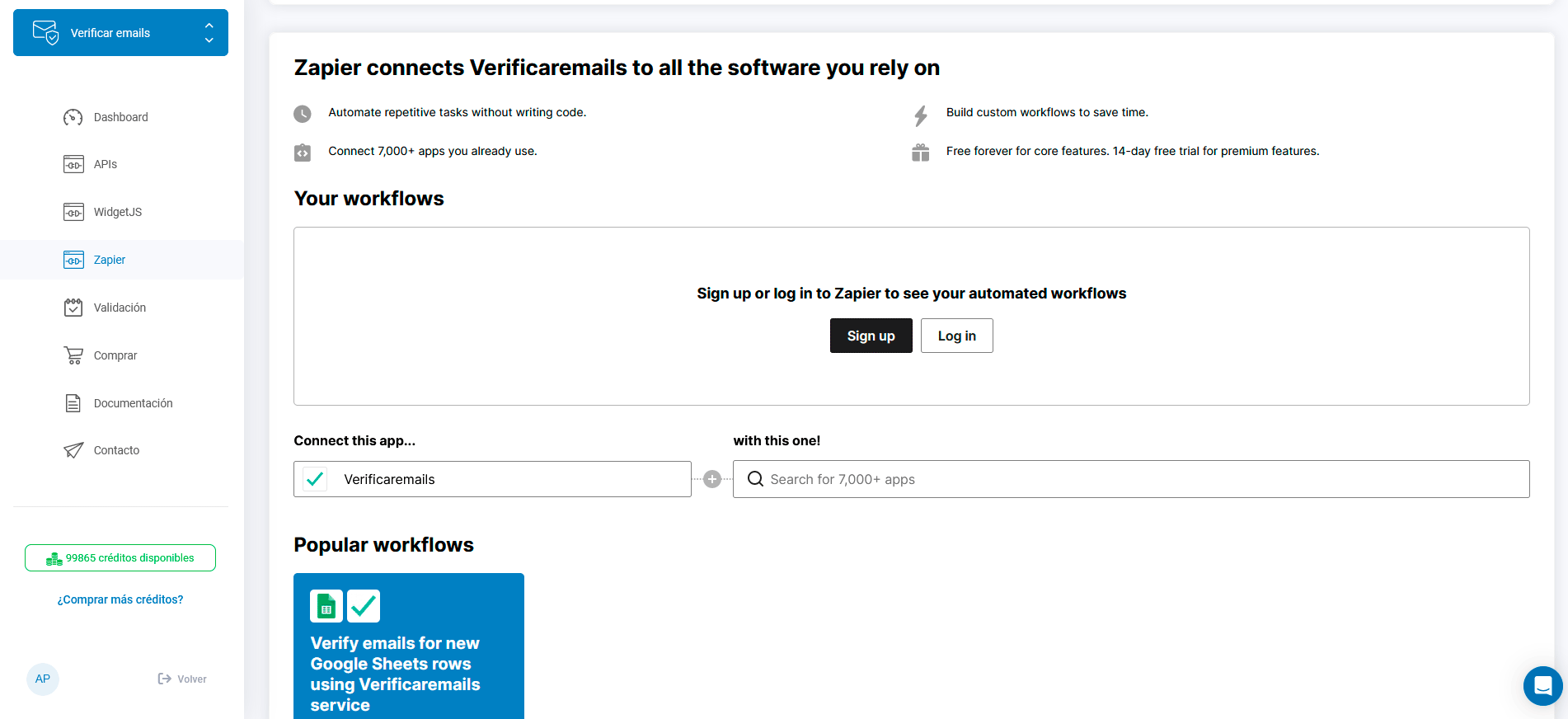1568x719 pixels.
Task: Click 'Build custom workflows to save time.' text
Action: [1047, 112]
